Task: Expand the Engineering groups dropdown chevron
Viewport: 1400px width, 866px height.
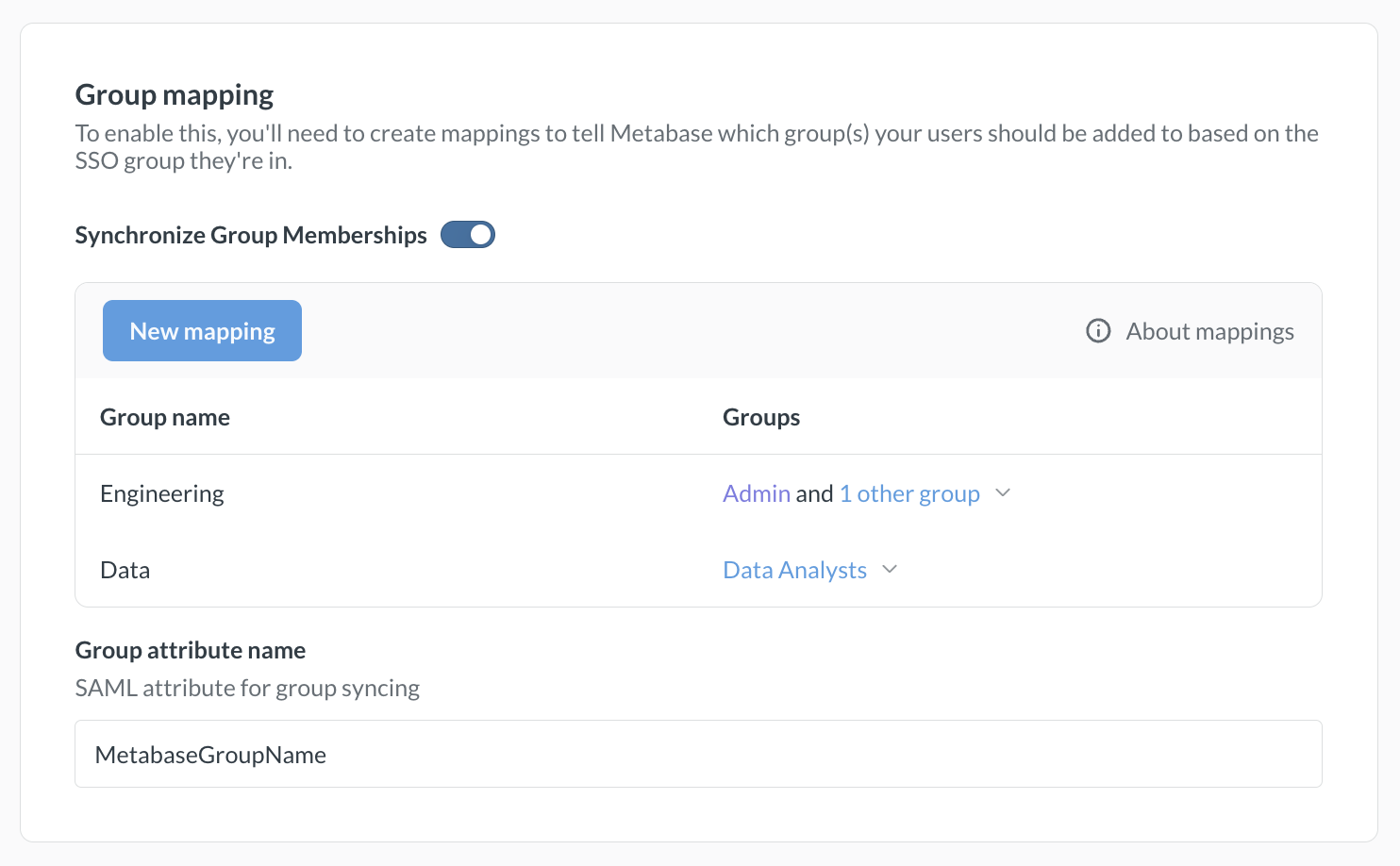Action: click(1003, 493)
